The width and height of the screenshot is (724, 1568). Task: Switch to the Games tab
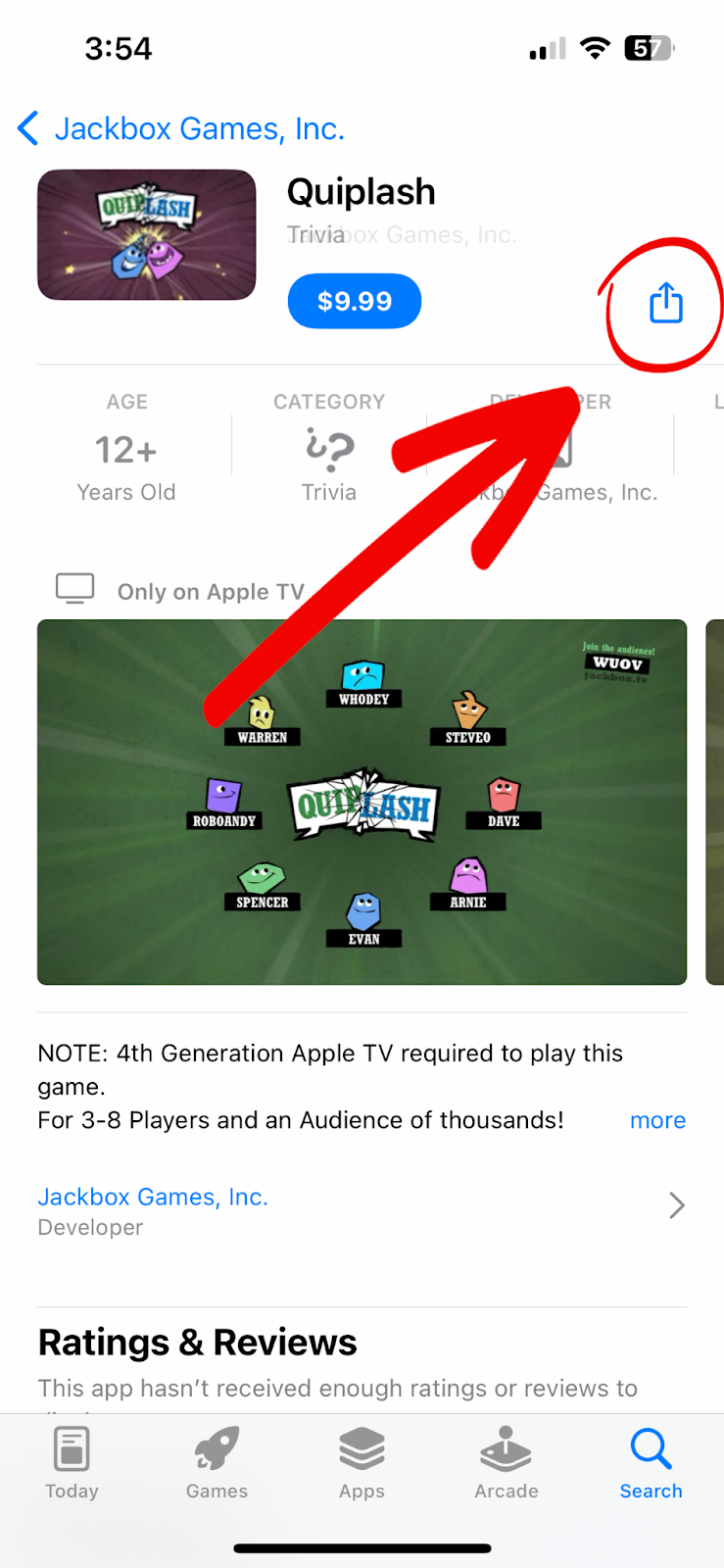pos(217,1462)
